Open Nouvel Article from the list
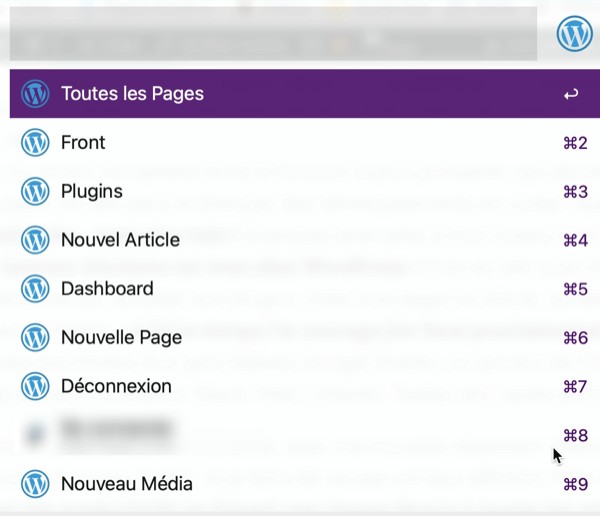Viewport: 600px width, 516px height. pos(305,240)
